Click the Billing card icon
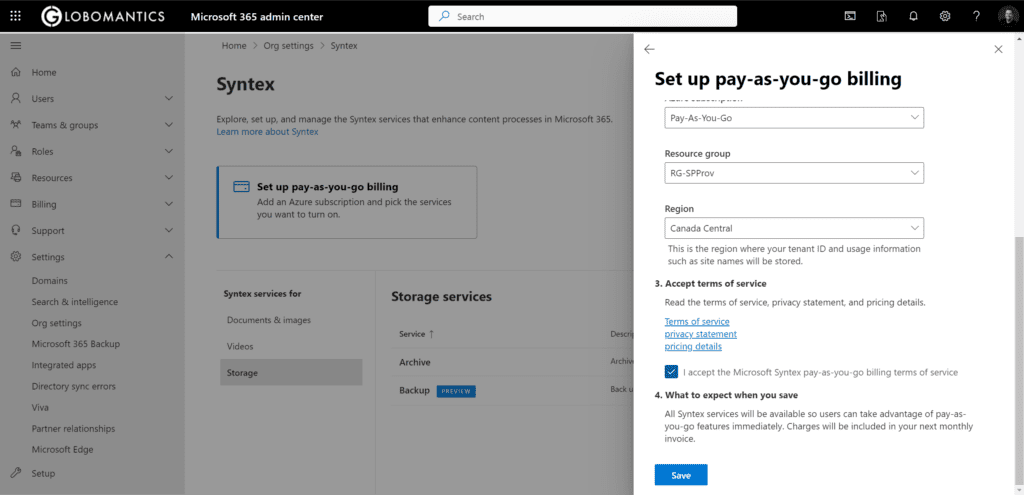The image size is (1024, 495). pos(16,204)
